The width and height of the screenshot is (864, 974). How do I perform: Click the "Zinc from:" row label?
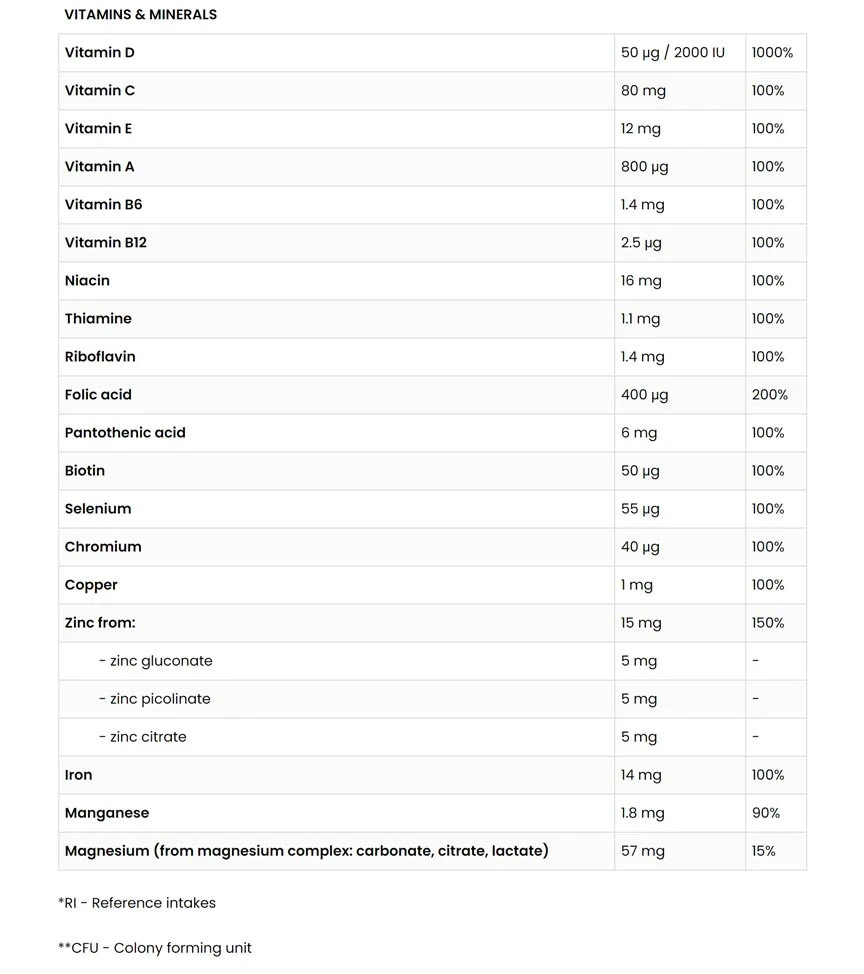click(100, 623)
